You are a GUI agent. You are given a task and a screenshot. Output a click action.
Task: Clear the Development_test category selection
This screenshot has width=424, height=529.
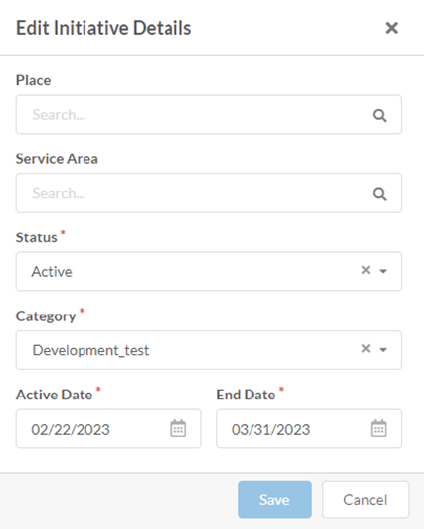[x=366, y=349]
